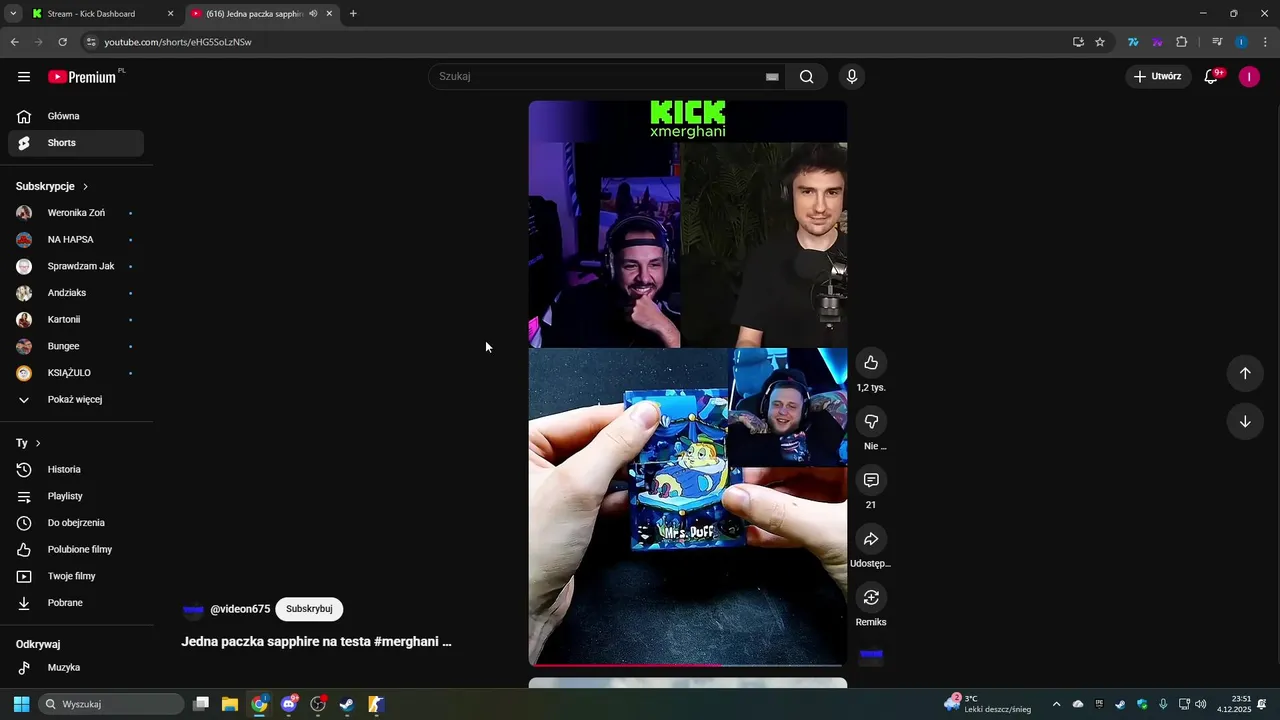This screenshot has width=1280, height=720.
Task: Start voice search with microphone
Action: coord(852,77)
